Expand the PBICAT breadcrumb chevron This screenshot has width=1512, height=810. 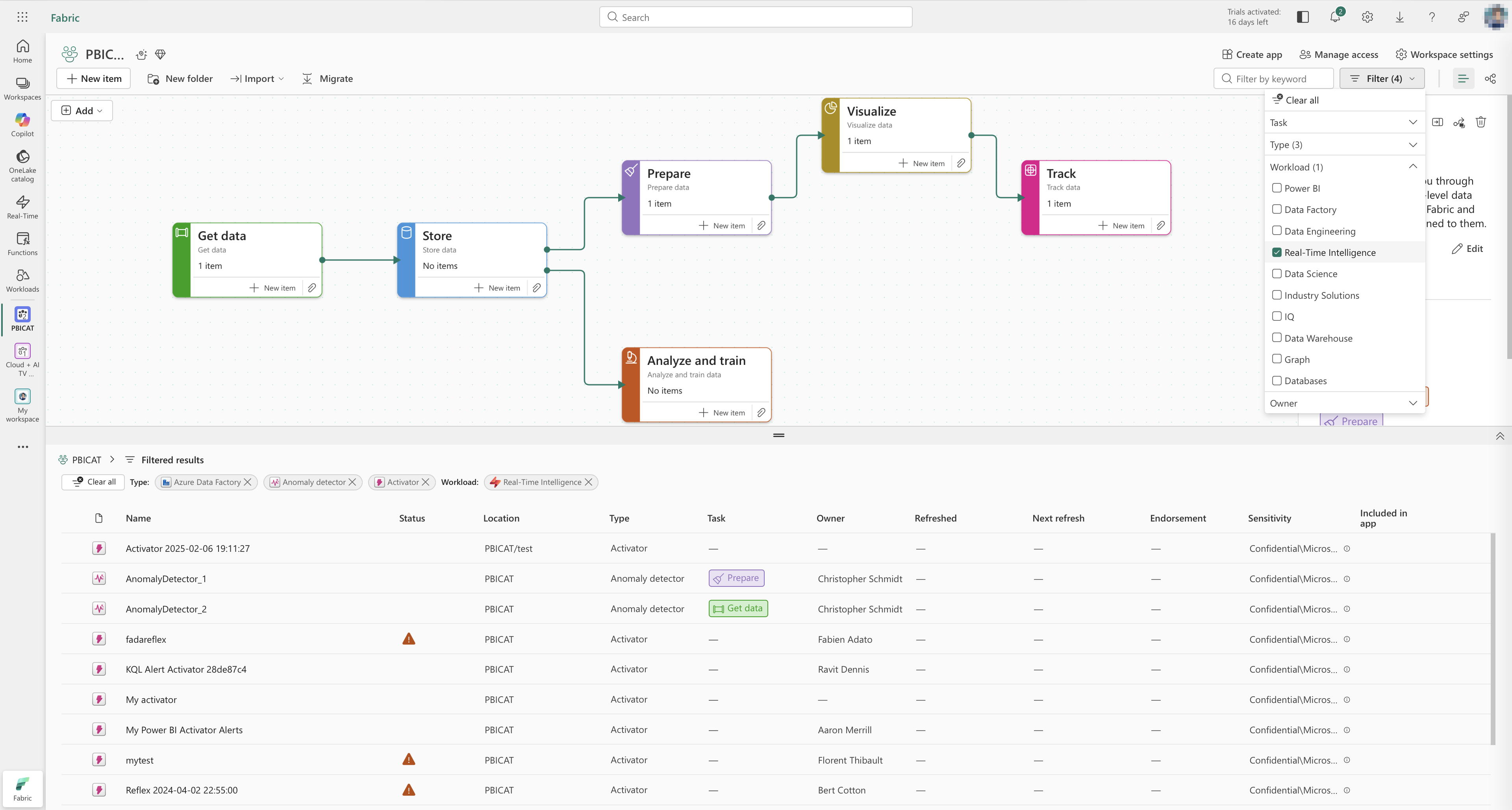pos(112,459)
